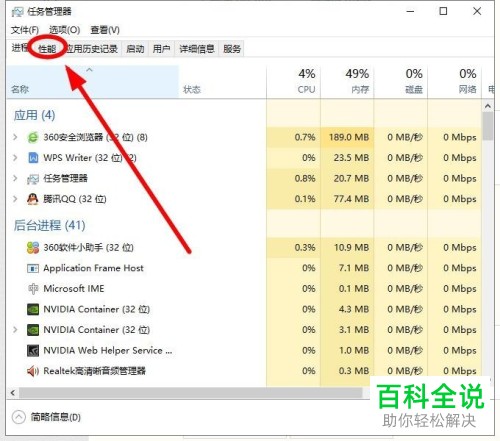Click the 360软件小助手 icon
The width and height of the screenshot is (500, 441).
[x=33, y=248]
